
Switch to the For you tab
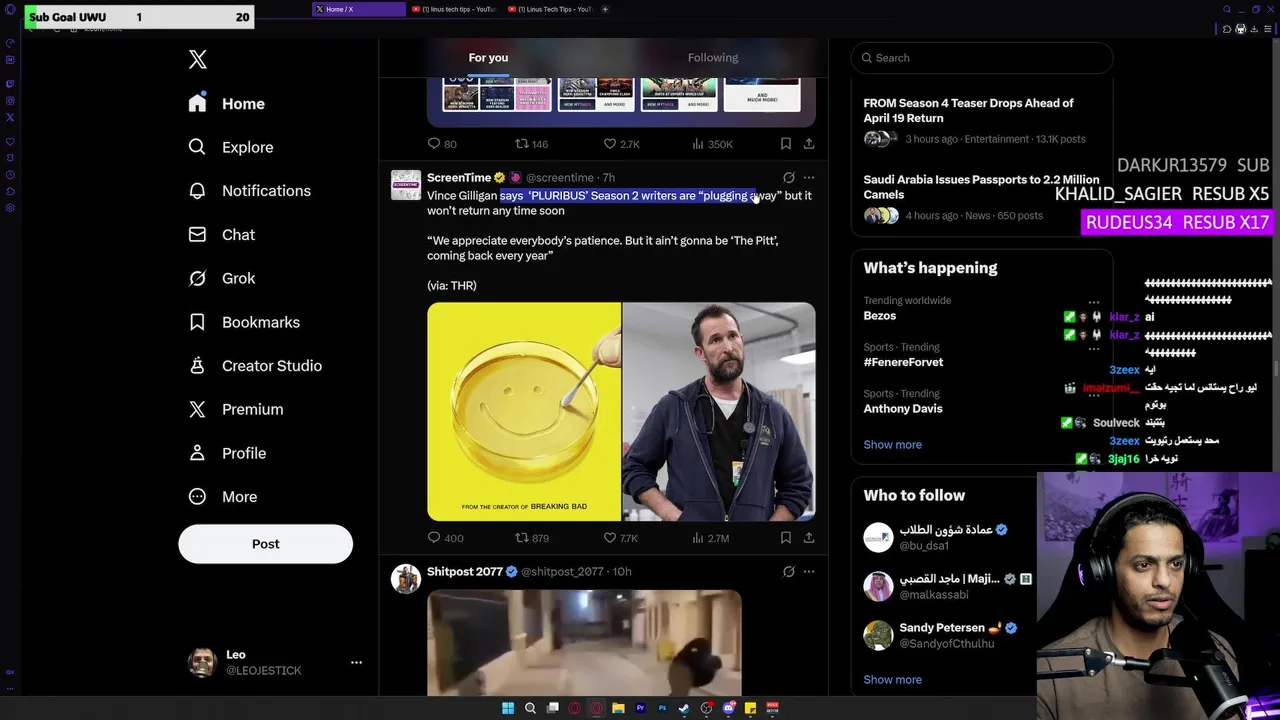point(488,58)
